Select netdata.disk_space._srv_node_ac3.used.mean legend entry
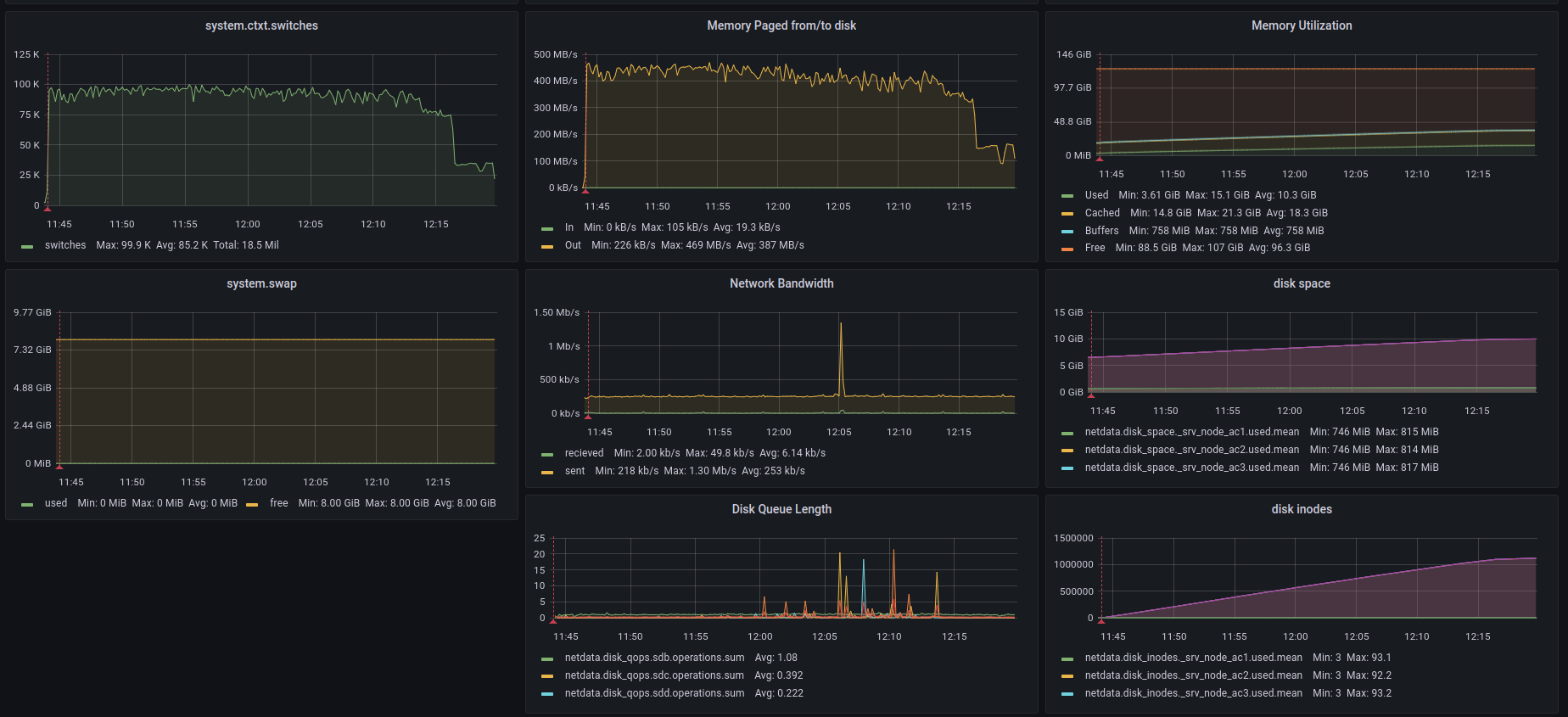Viewport: 1568px width, 717px height. pos(1191,468)
